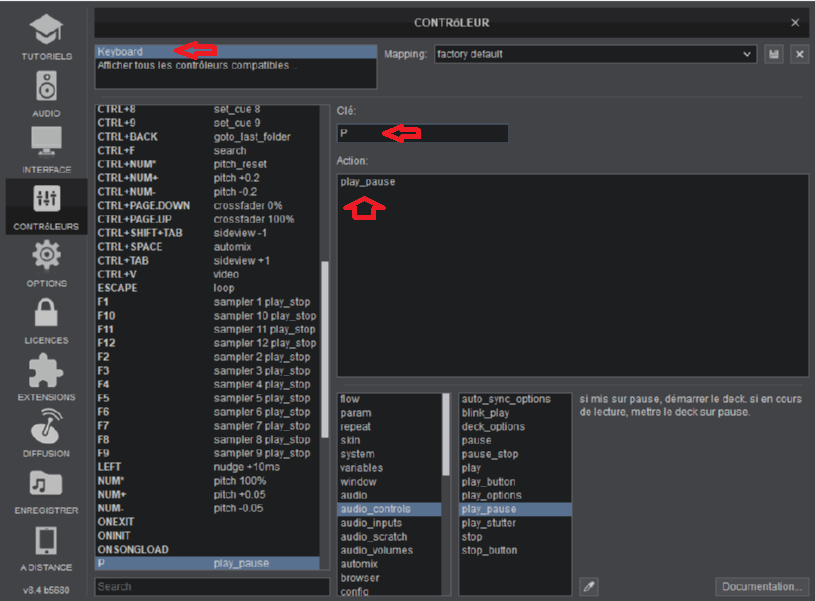
Task: Open the Enregistrer music folder icon
Action: coord(46,484)
